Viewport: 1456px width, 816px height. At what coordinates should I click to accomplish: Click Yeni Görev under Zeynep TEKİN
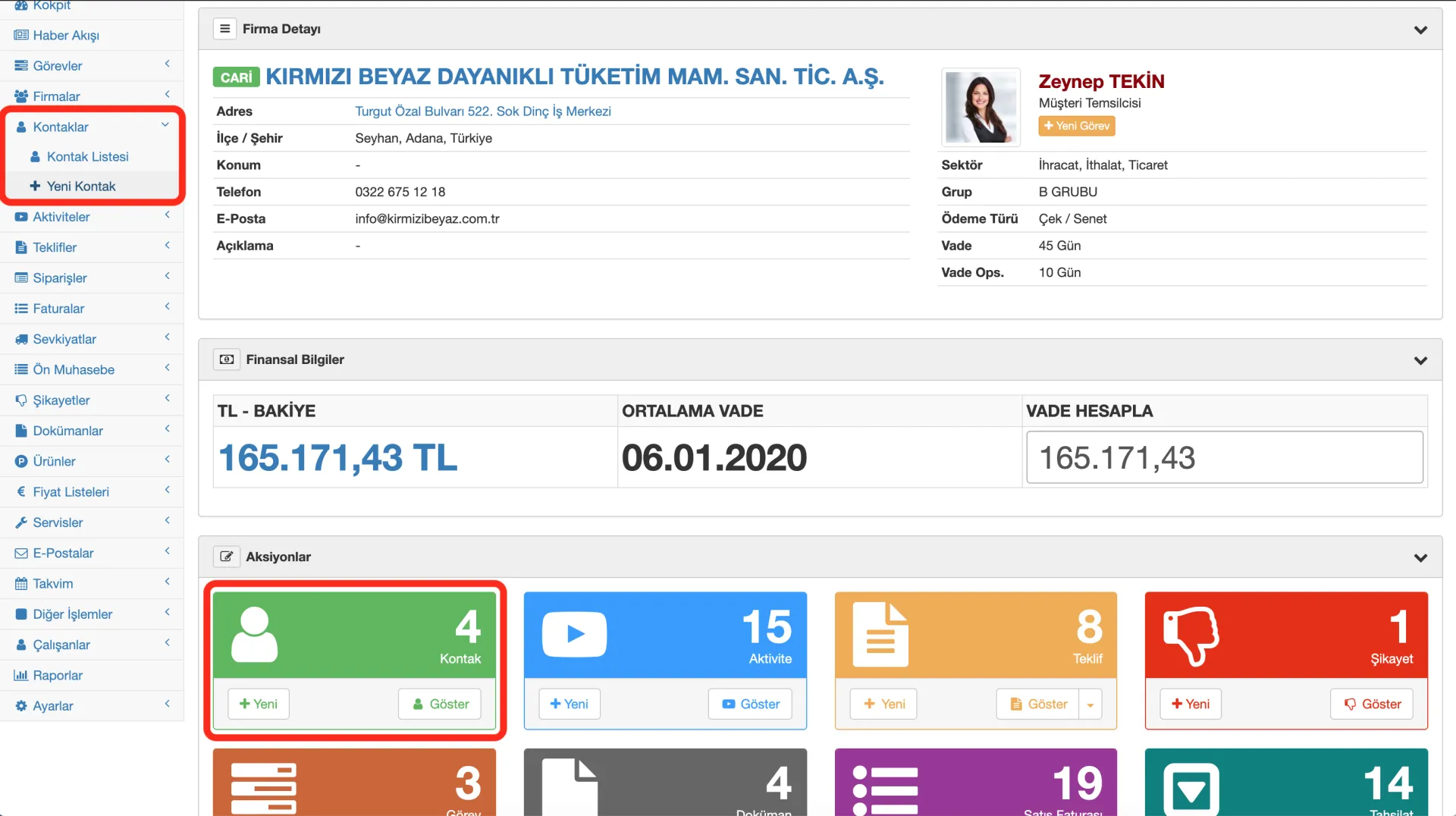click(1076, 125)
